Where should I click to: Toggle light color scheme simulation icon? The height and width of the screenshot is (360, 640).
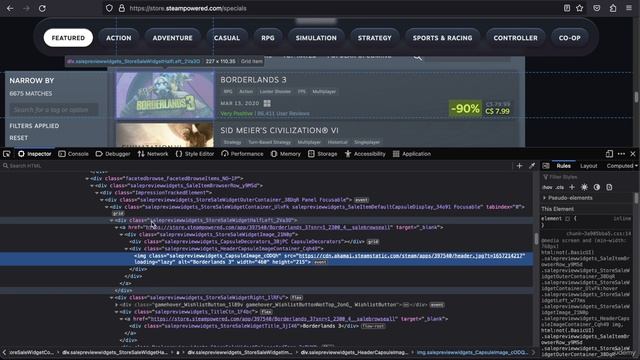[x=584, y=187]
